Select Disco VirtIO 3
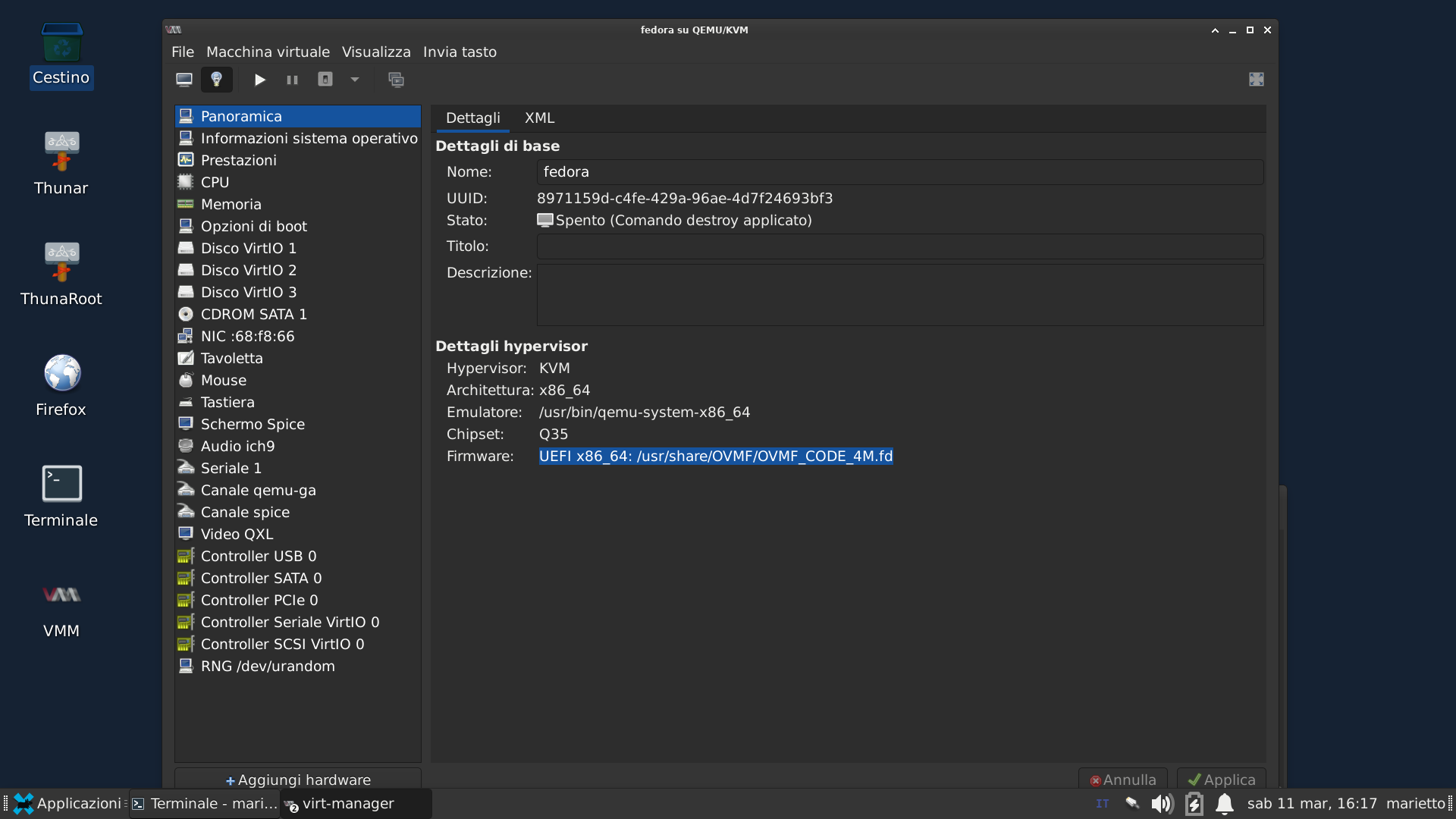The image size is (1456, 819). [298, 292]
